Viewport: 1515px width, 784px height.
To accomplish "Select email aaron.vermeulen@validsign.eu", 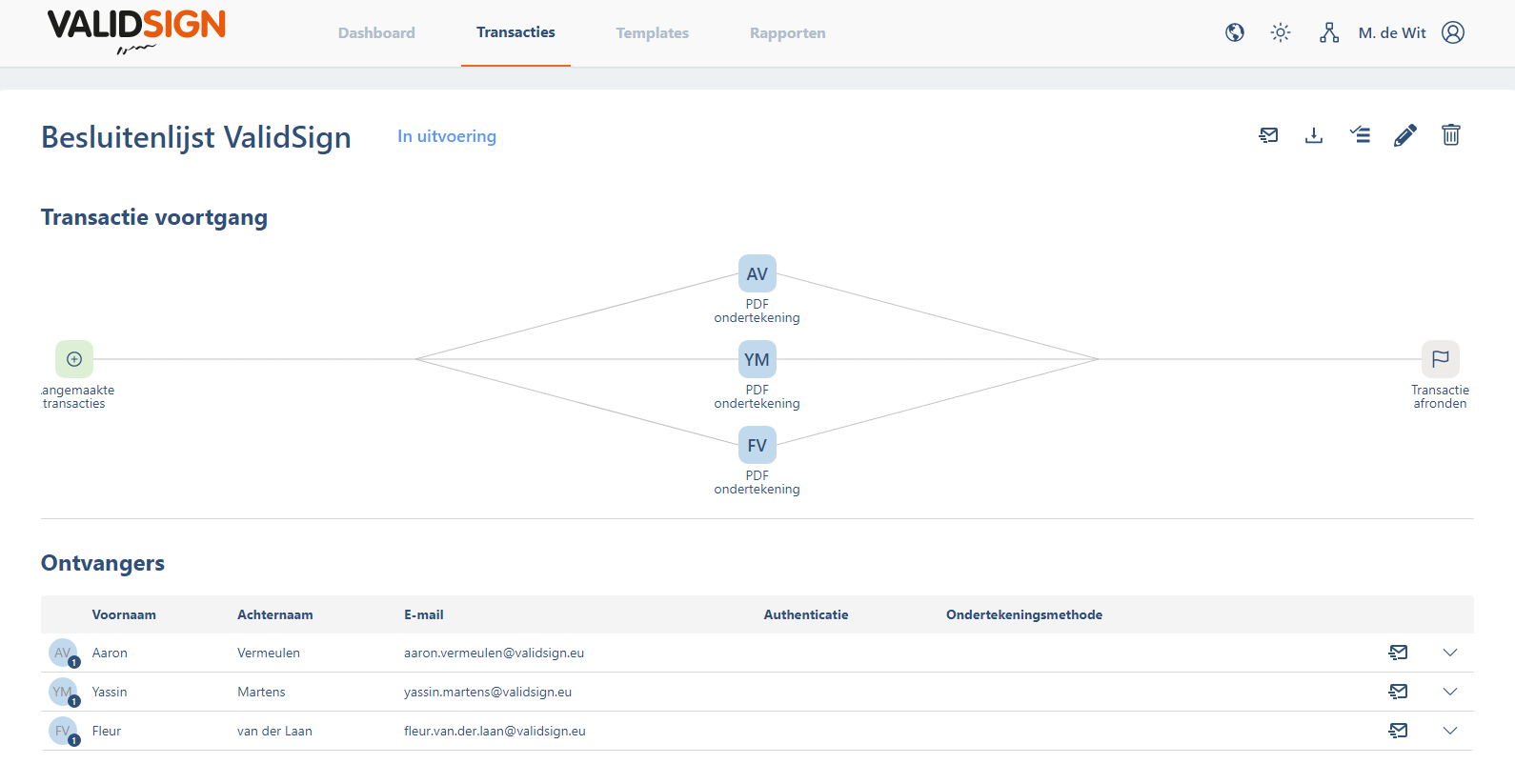I will [x=494, y=653].
